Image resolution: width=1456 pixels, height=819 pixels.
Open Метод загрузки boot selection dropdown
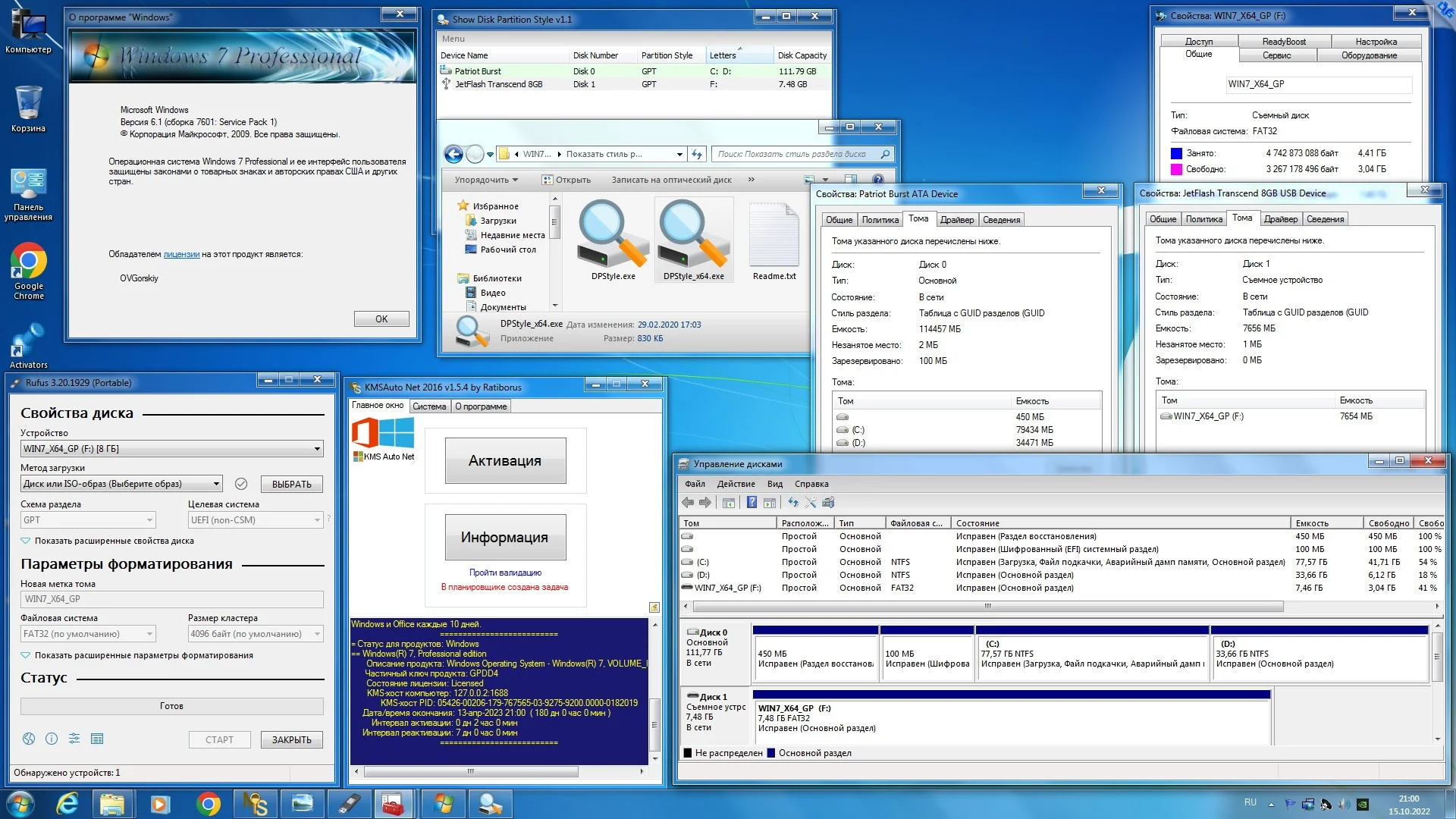tap(216, 484)
